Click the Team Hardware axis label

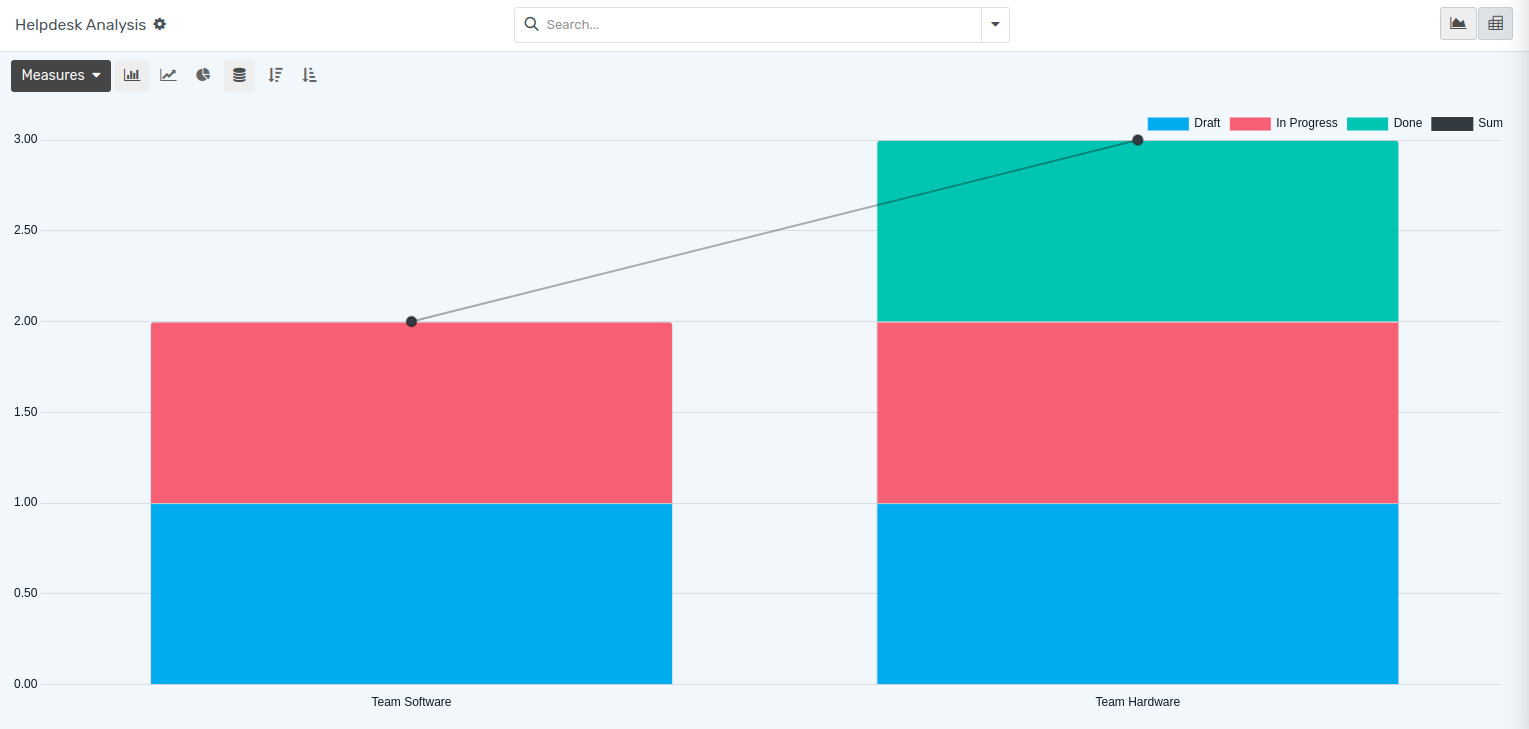pyautogui.click(x=1137, y=702)
